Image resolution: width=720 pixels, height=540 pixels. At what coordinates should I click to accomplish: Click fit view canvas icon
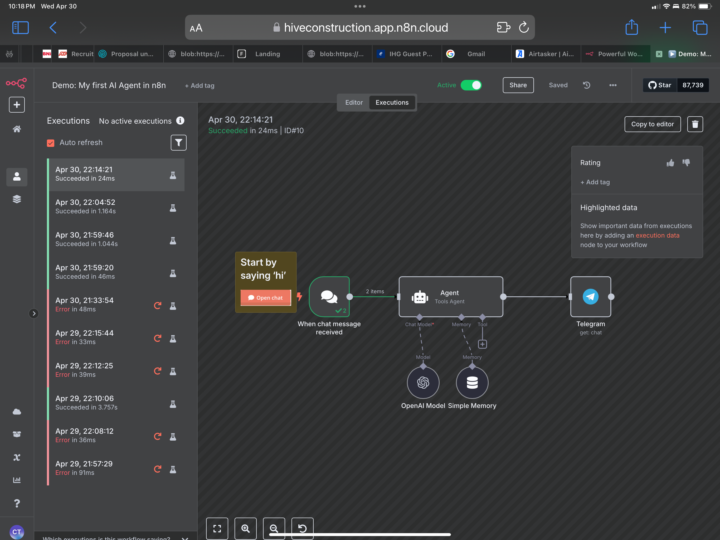click(217, 527)
